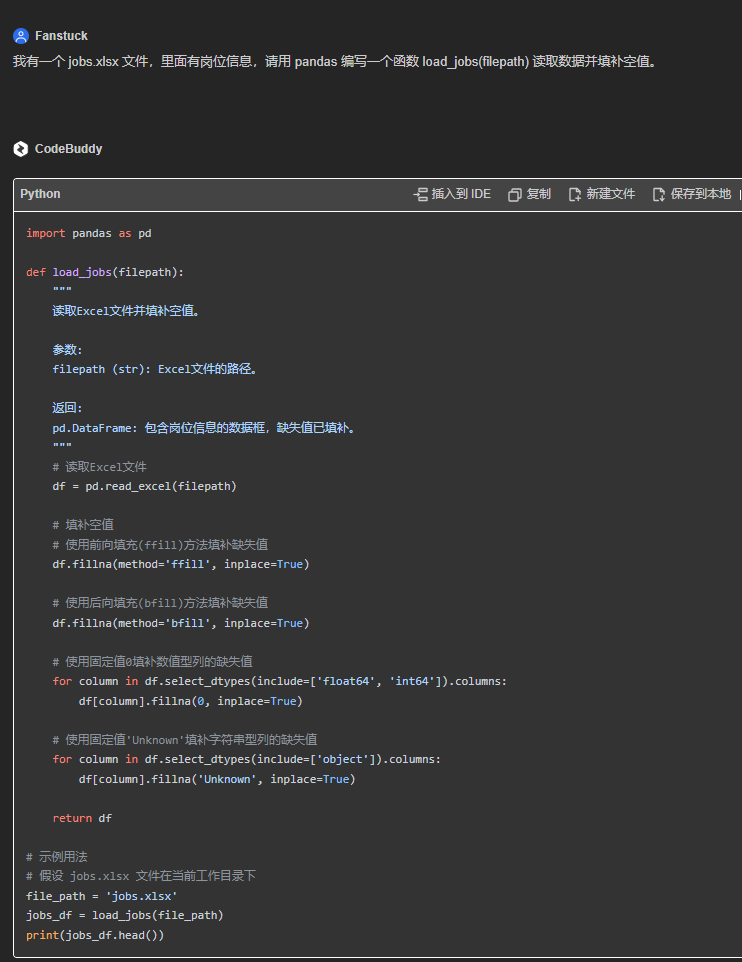Click the comment '# 读取Excel文件'
The image size is (742, 962).
(99, 467)
